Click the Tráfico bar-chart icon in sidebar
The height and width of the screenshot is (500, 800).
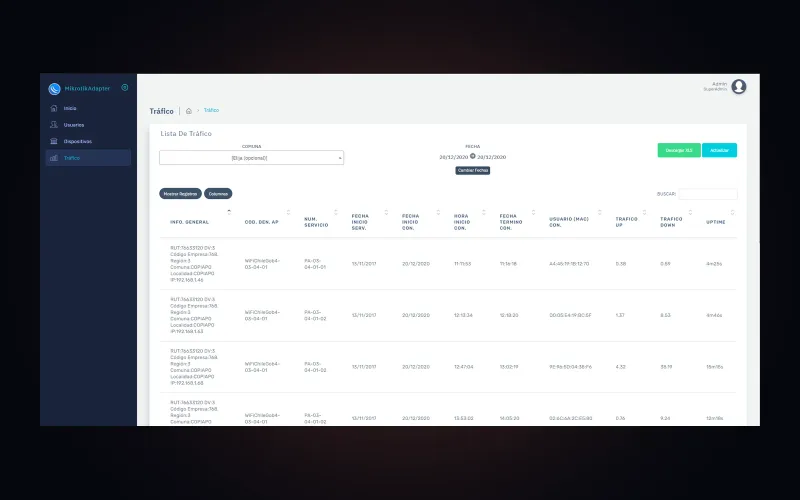pyautogui.click(x=54, y=158)
